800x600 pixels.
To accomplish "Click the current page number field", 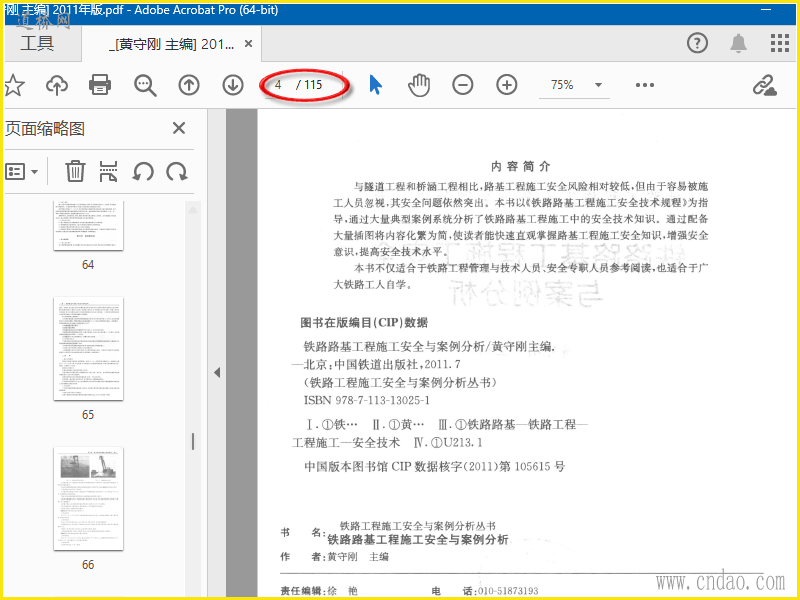I will [x=279, y=85].
